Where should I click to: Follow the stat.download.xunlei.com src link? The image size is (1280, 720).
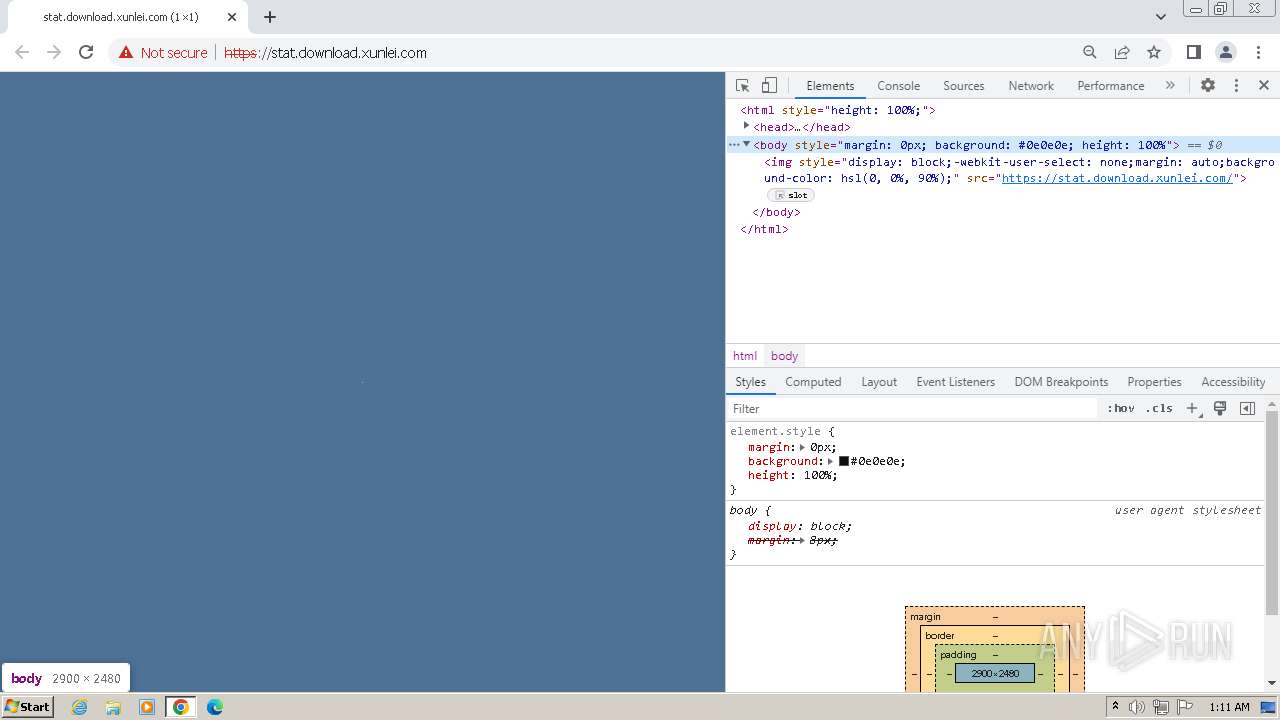point(1117,178)
